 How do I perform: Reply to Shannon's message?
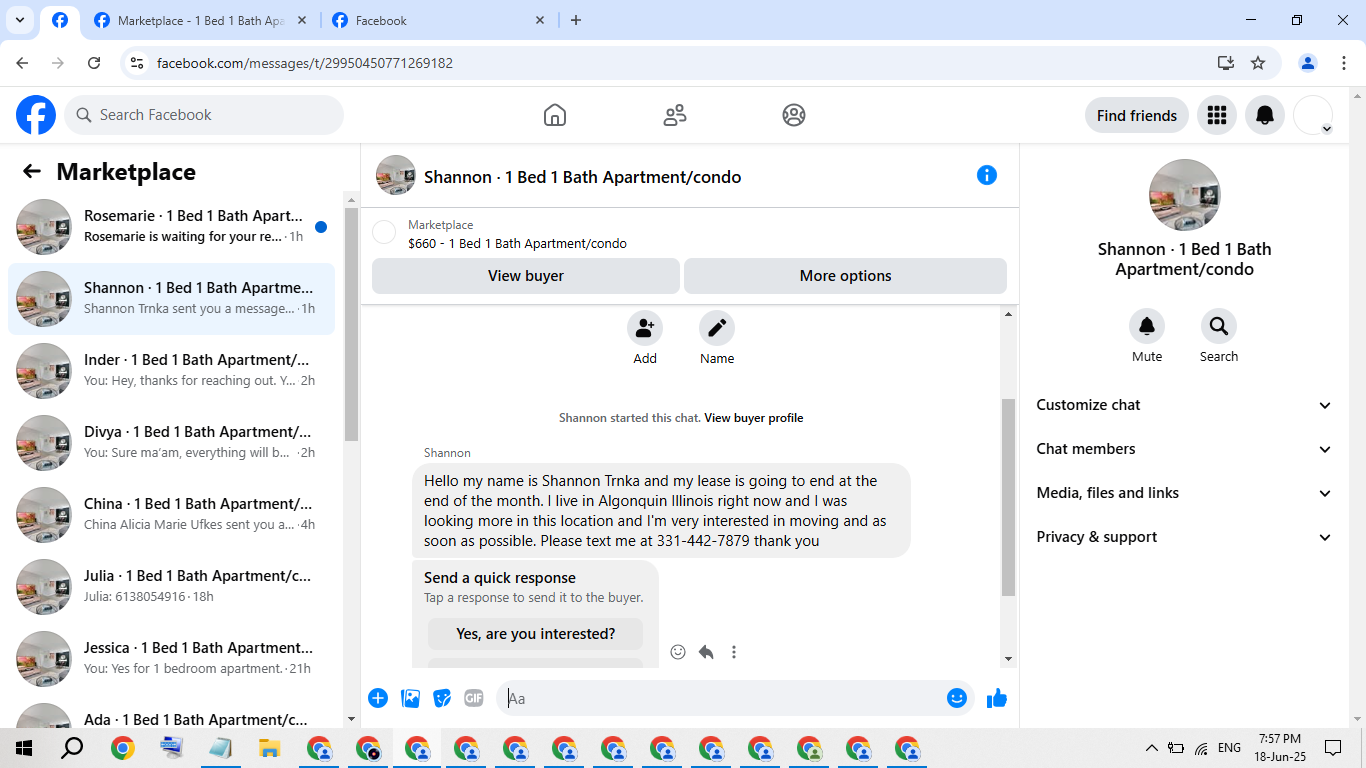pyautogui.click(x=706, y=652)
